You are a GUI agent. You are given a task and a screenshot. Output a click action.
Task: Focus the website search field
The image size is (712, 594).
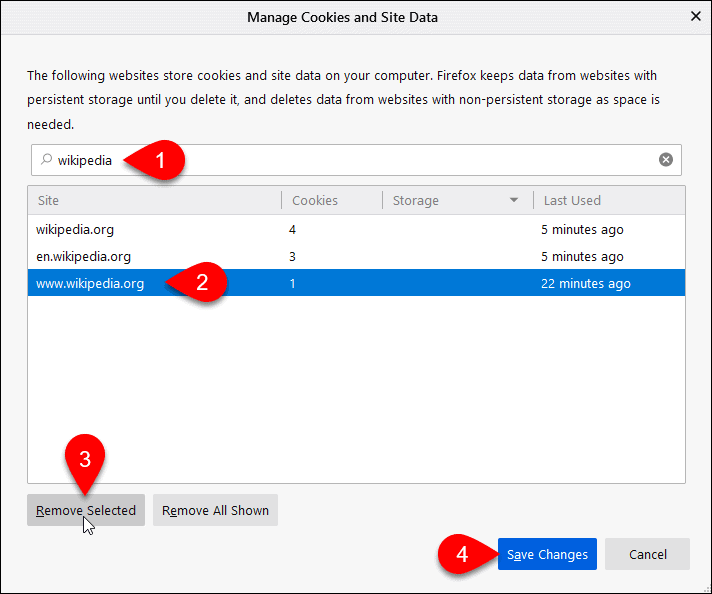click(x=356, y=160)
